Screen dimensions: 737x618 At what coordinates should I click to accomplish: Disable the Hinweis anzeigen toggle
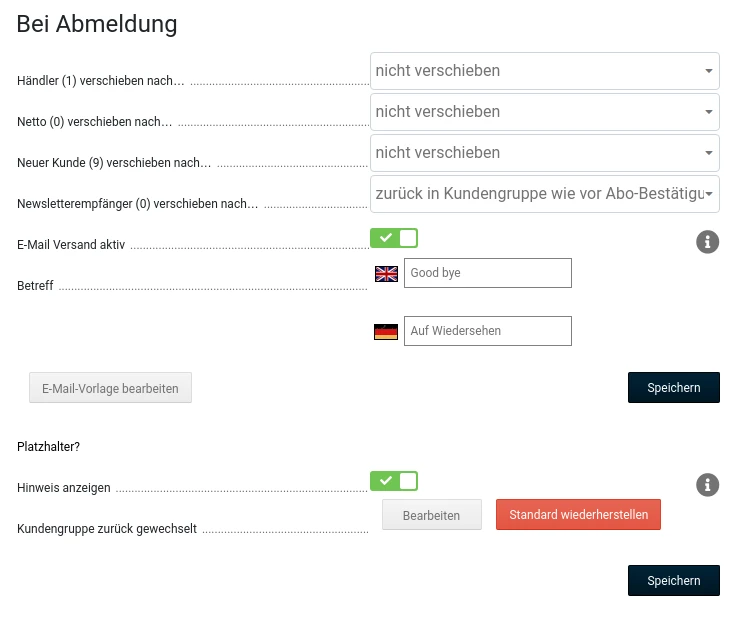pos(394,481)
